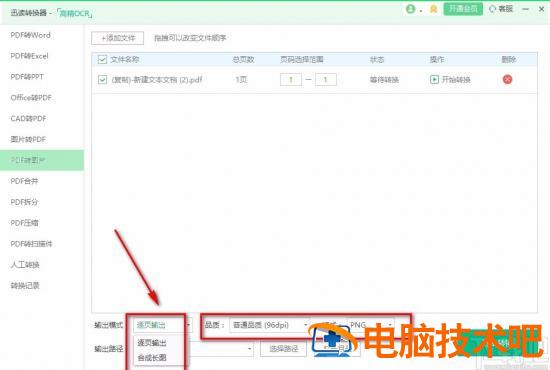The image size is (550, 370).
Task: Toggle checkbox for 新建文本文档 (2).pdf
Action: pyautogui.click(x=102, y=80)
